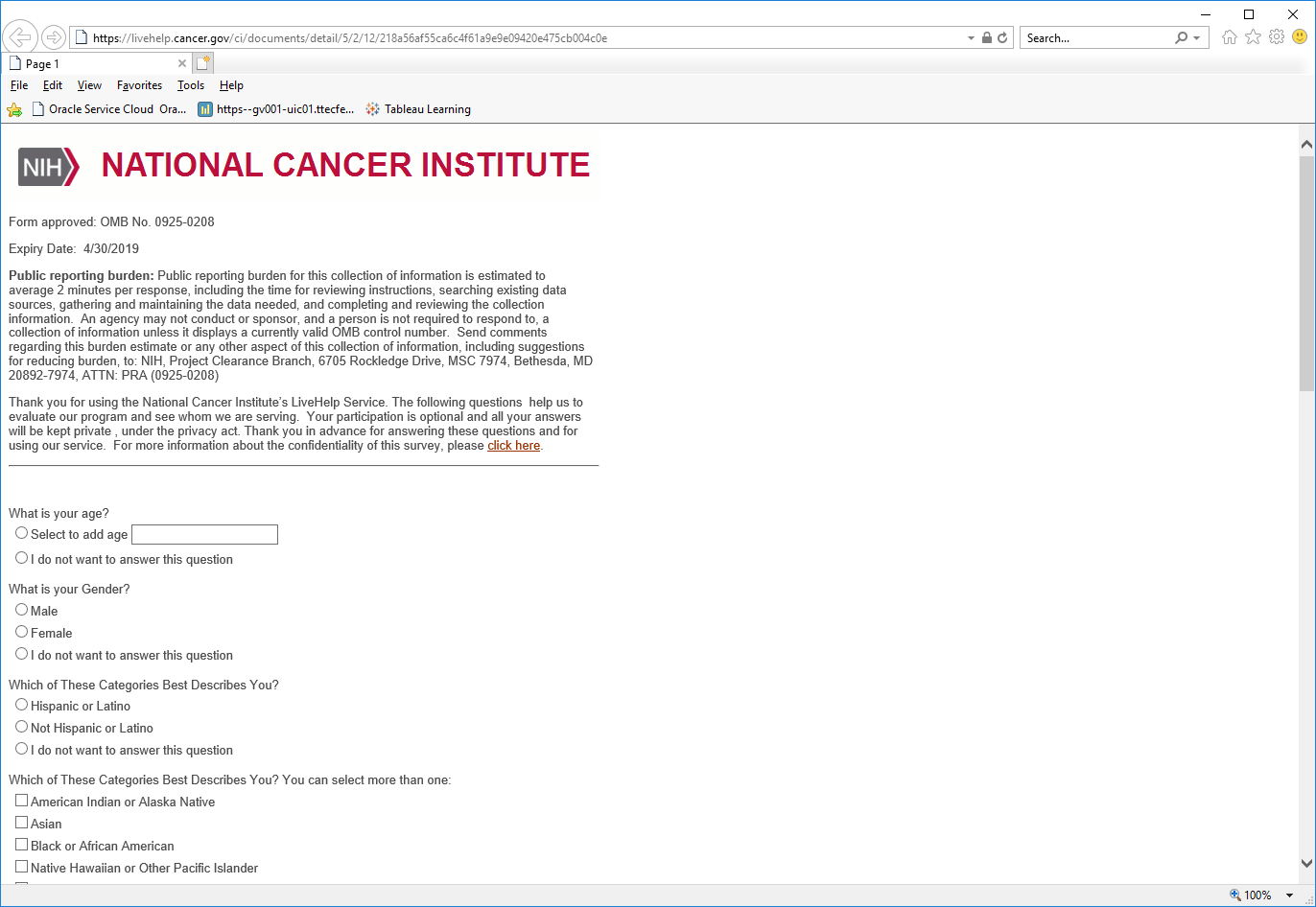Open Favorites with the star icon

pyautogui.click(x=1253, y=37)
